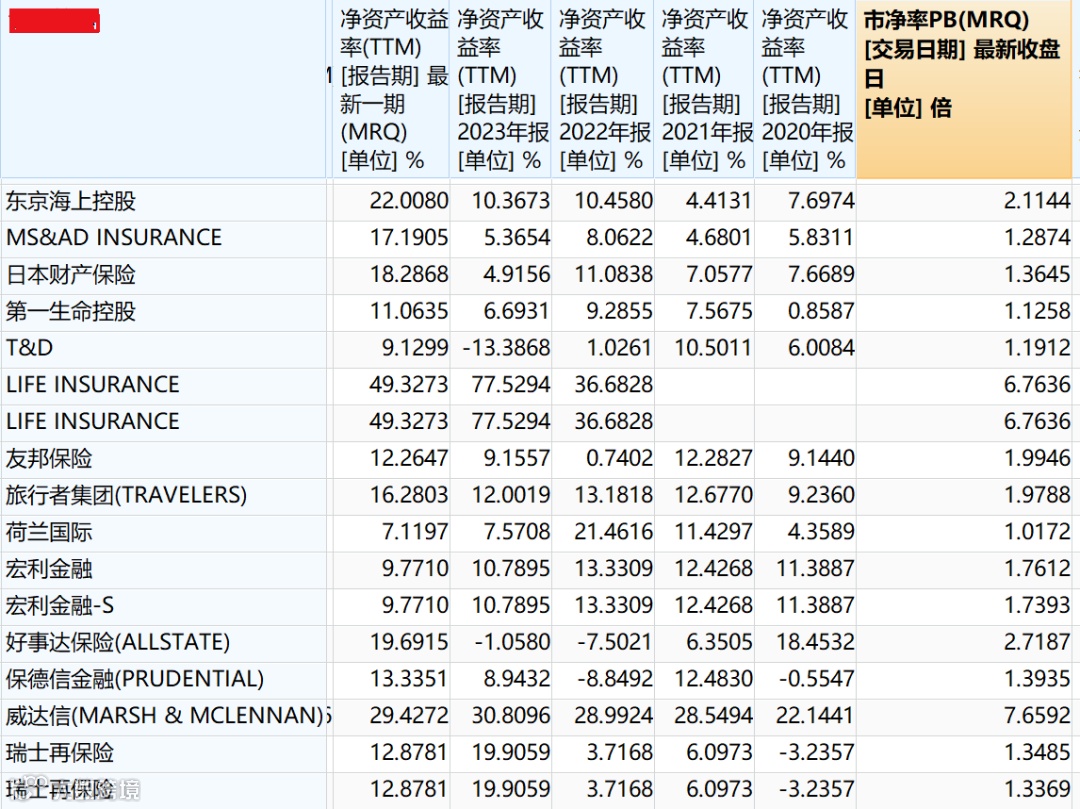This screenshot has height=809, width=1080.
Task: Click PB value 2.1144
Action: [1037, 201]
